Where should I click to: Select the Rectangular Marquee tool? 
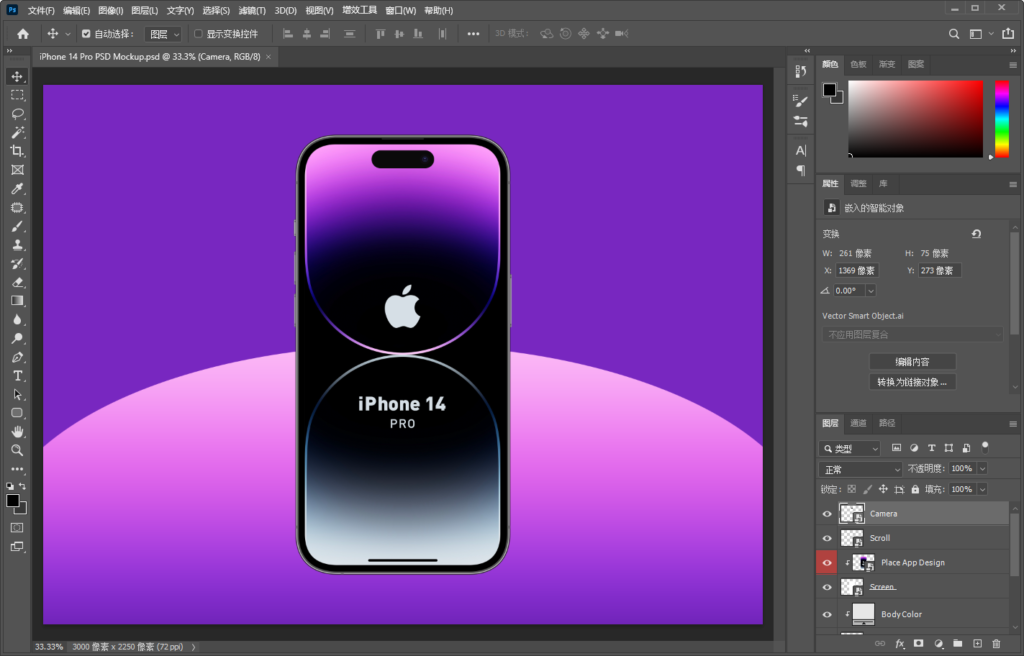click(17, 95)
